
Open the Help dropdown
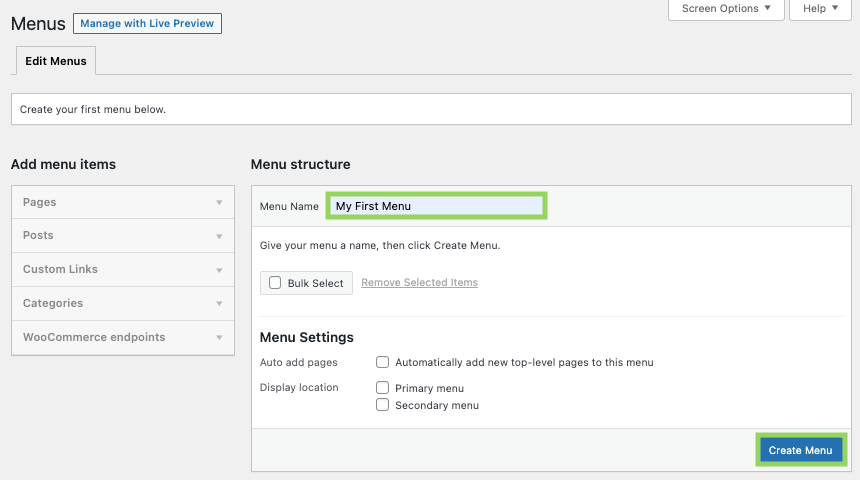(820, 9)
